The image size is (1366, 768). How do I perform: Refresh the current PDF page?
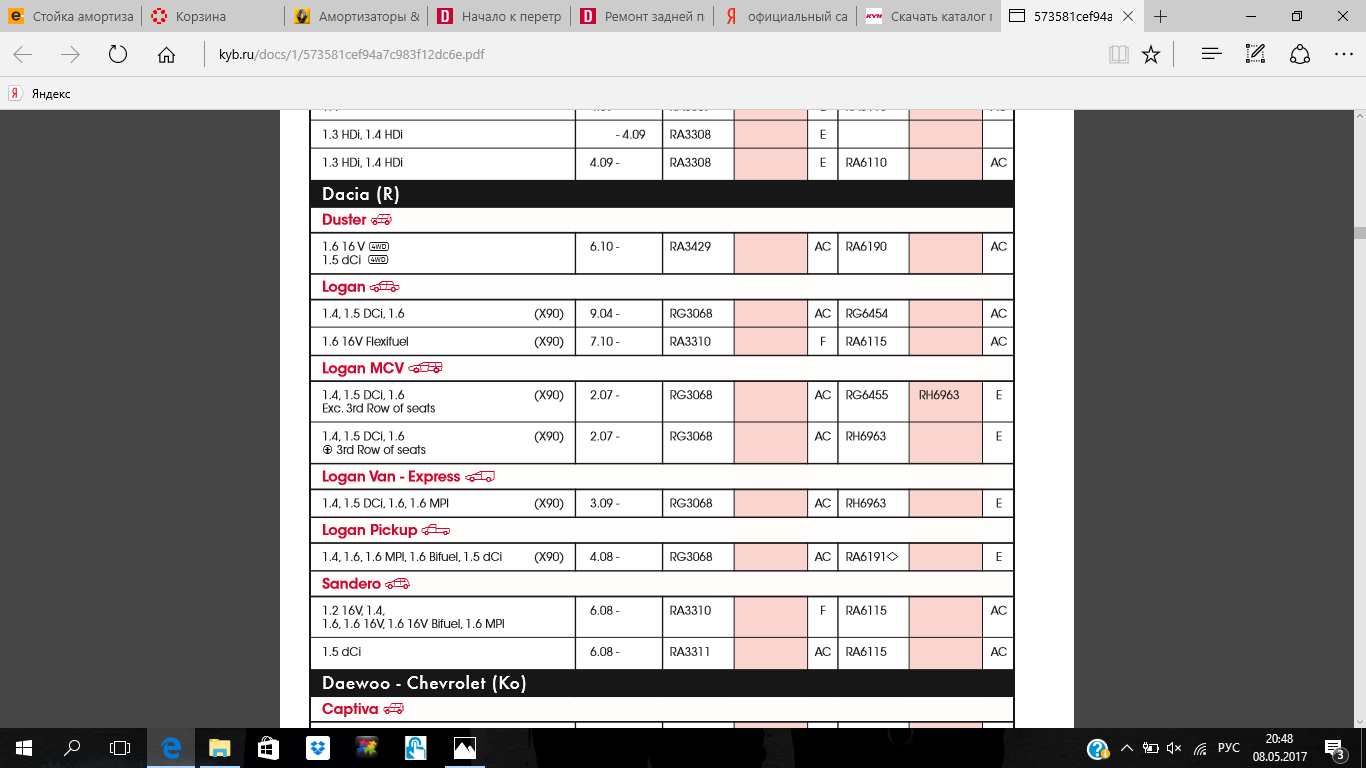pos(118,55)
